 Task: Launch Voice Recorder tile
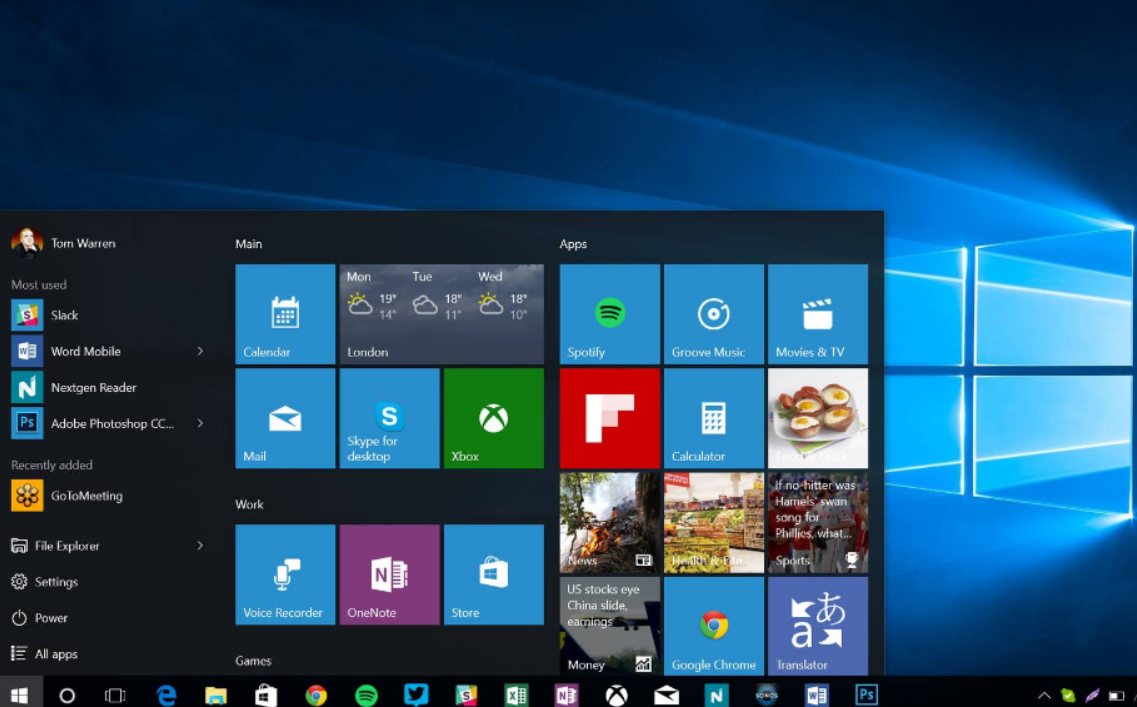tap(285, 574)
